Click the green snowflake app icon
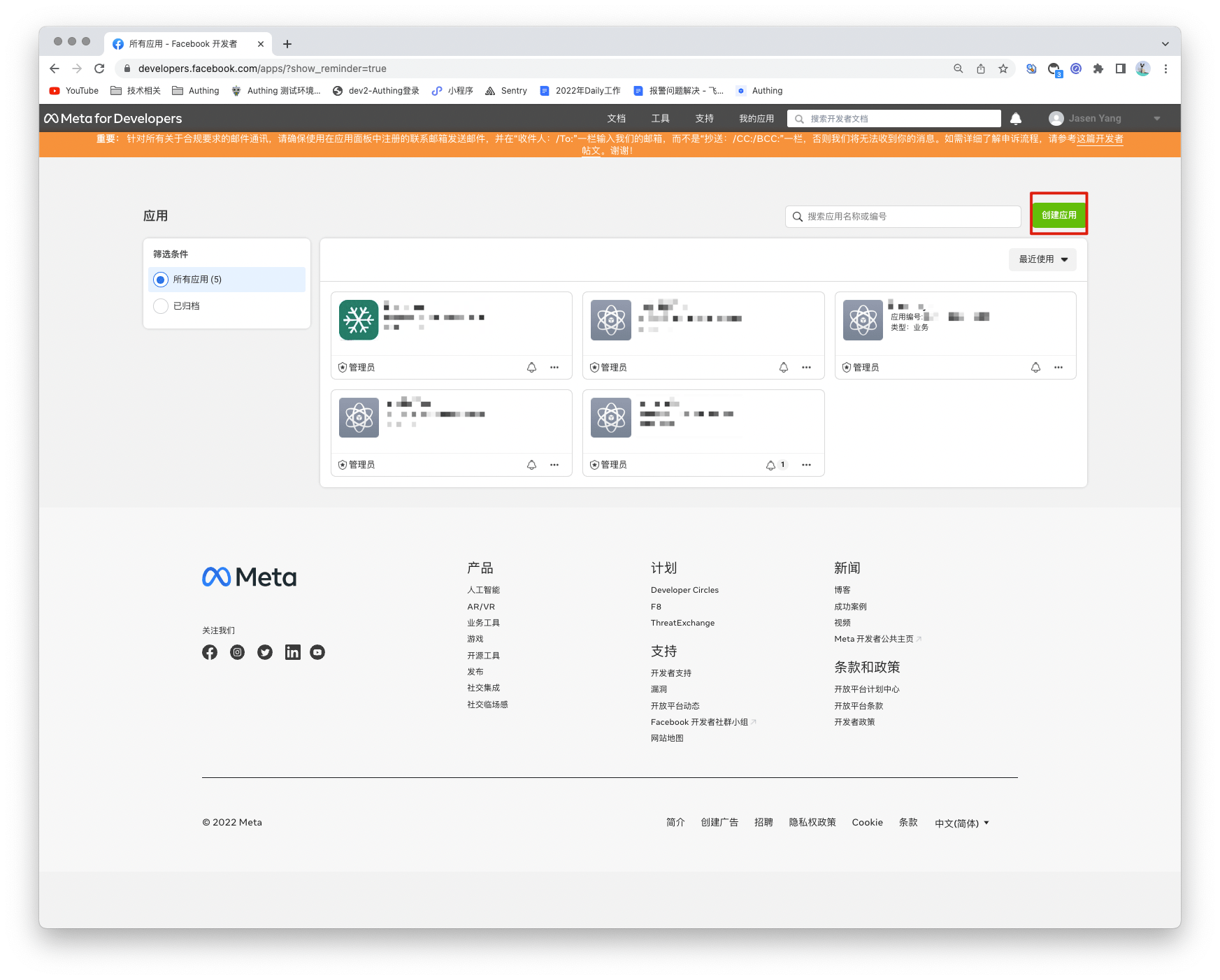This screenshot has height=980, width=1220. pyautogui.click(x=359, y=320)
